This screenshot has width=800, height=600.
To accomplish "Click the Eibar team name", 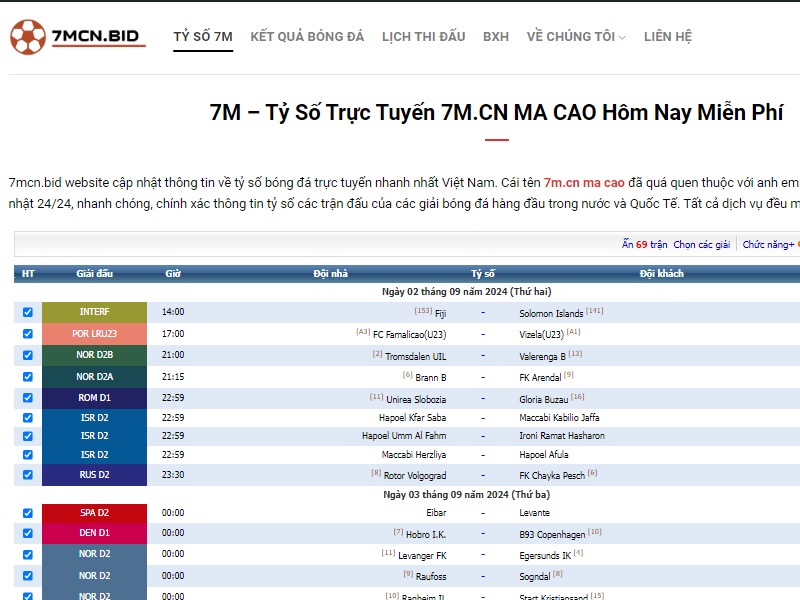I will point(436,513).
